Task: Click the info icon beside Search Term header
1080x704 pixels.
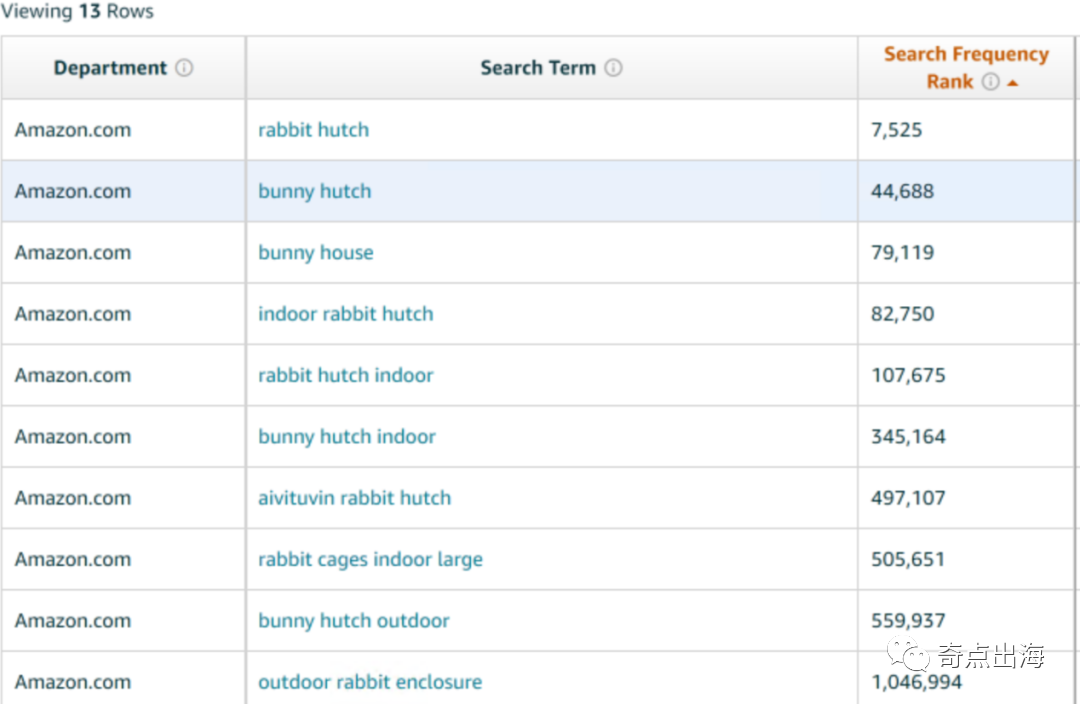Action: pyautogui.click(x=613, y=68)
